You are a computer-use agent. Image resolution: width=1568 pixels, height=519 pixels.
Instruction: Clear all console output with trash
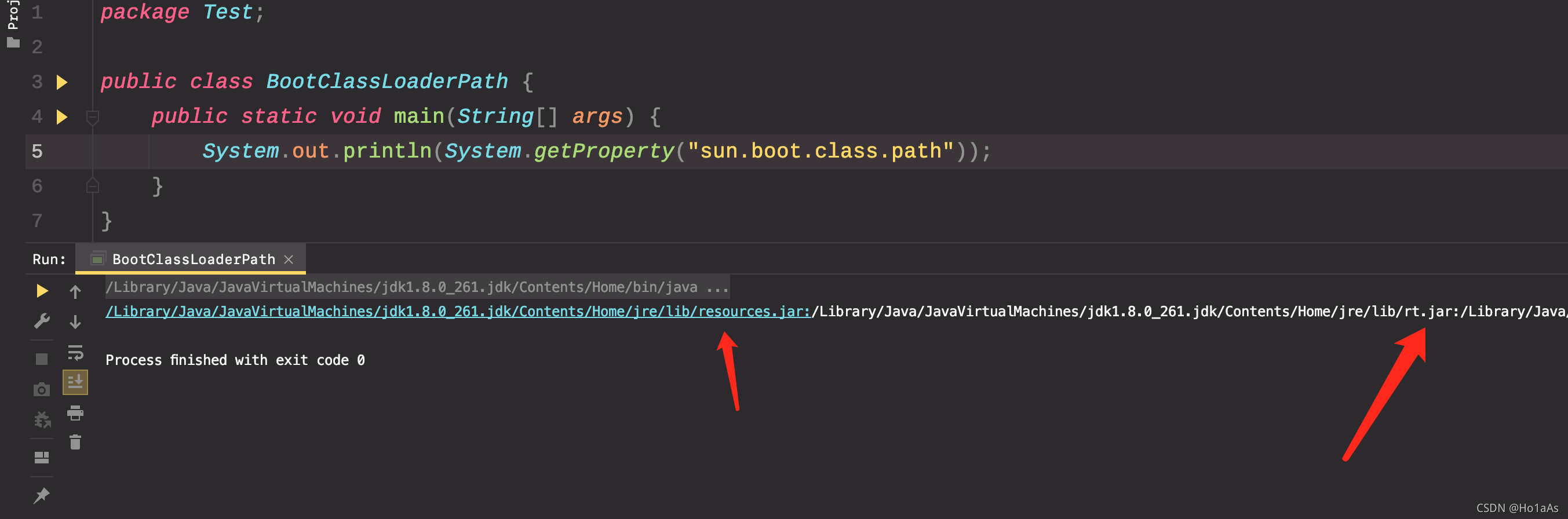75,442
